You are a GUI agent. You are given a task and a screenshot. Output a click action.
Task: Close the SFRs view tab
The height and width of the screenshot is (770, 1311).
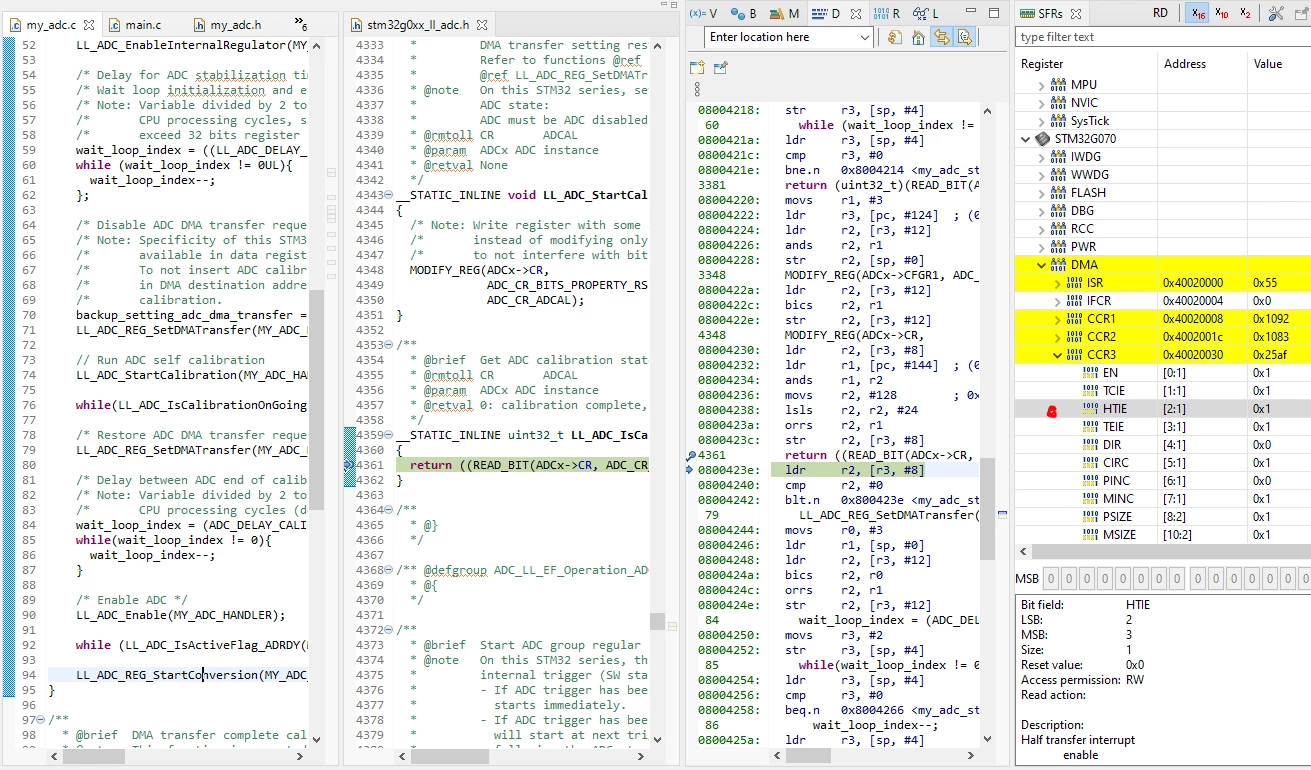(1075, 14)
